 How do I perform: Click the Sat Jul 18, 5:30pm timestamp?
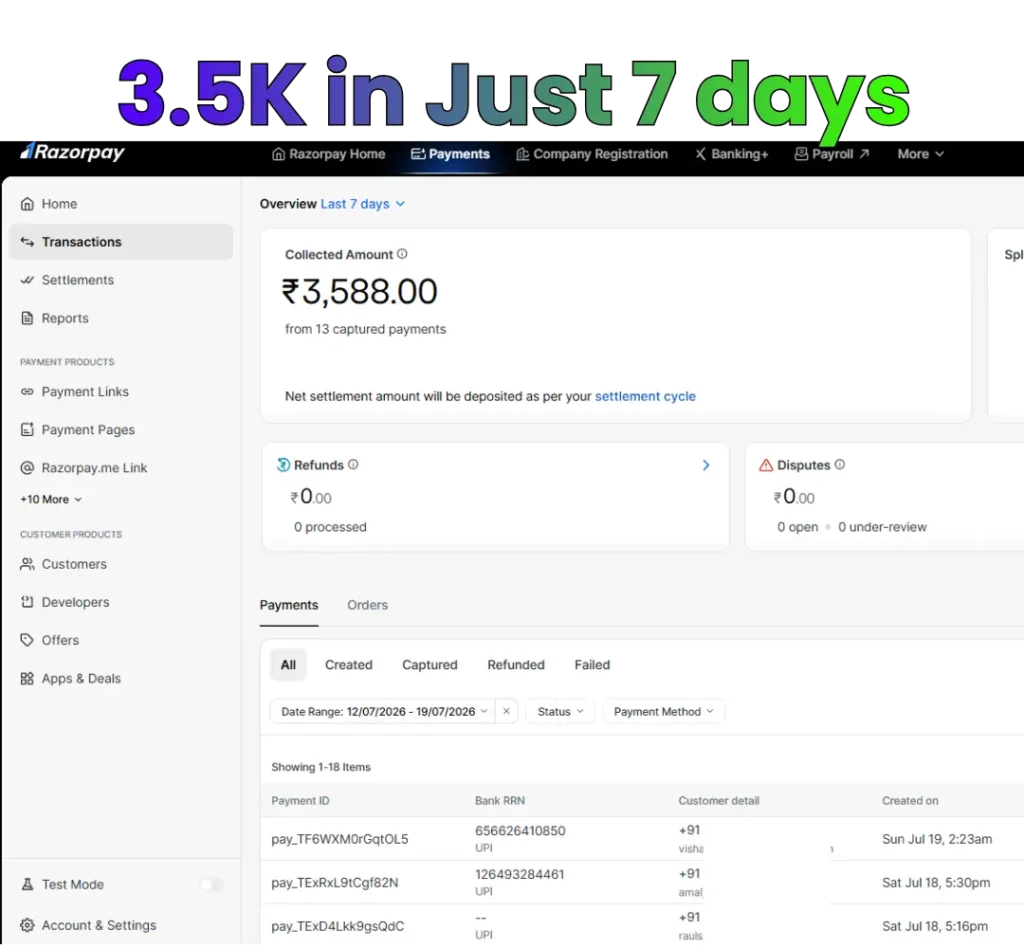936,883
